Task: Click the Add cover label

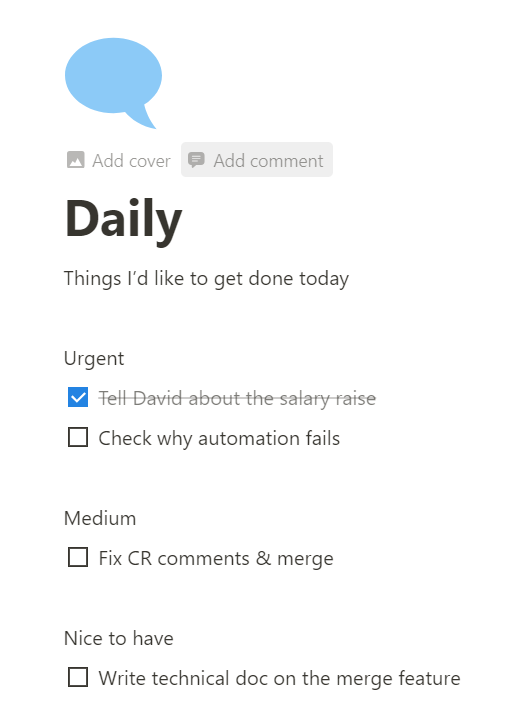Action: [131, 161]
